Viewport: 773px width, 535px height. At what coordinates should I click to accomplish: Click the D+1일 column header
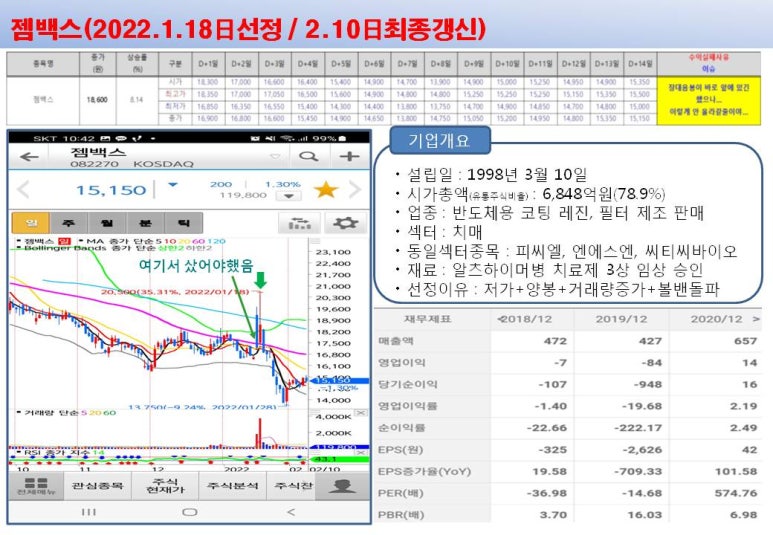(x=208, y=64)
